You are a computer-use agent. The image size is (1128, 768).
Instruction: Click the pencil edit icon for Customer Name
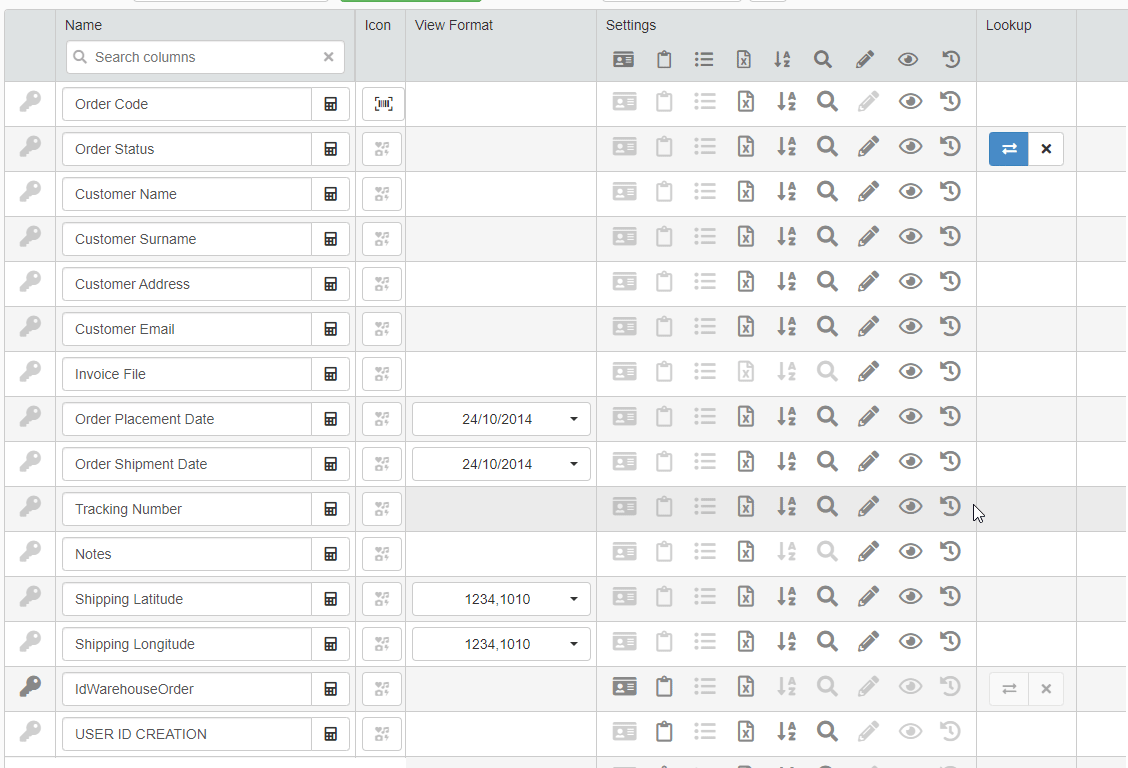tap(868, 191)
